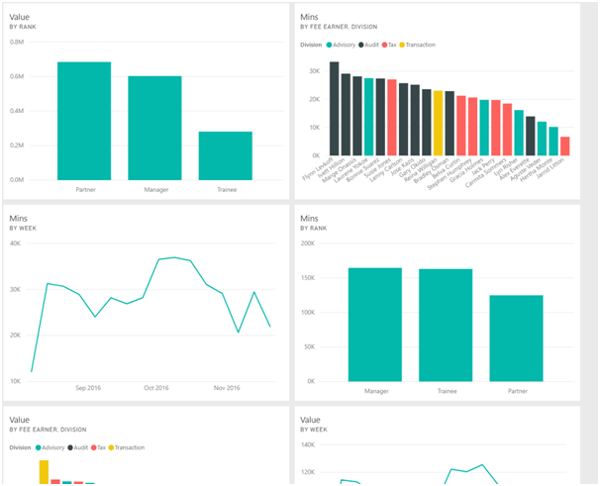Screen dimensions: 600x486
Task: Click the Trainee bar in Value by Rank
Action: (225, 155)
